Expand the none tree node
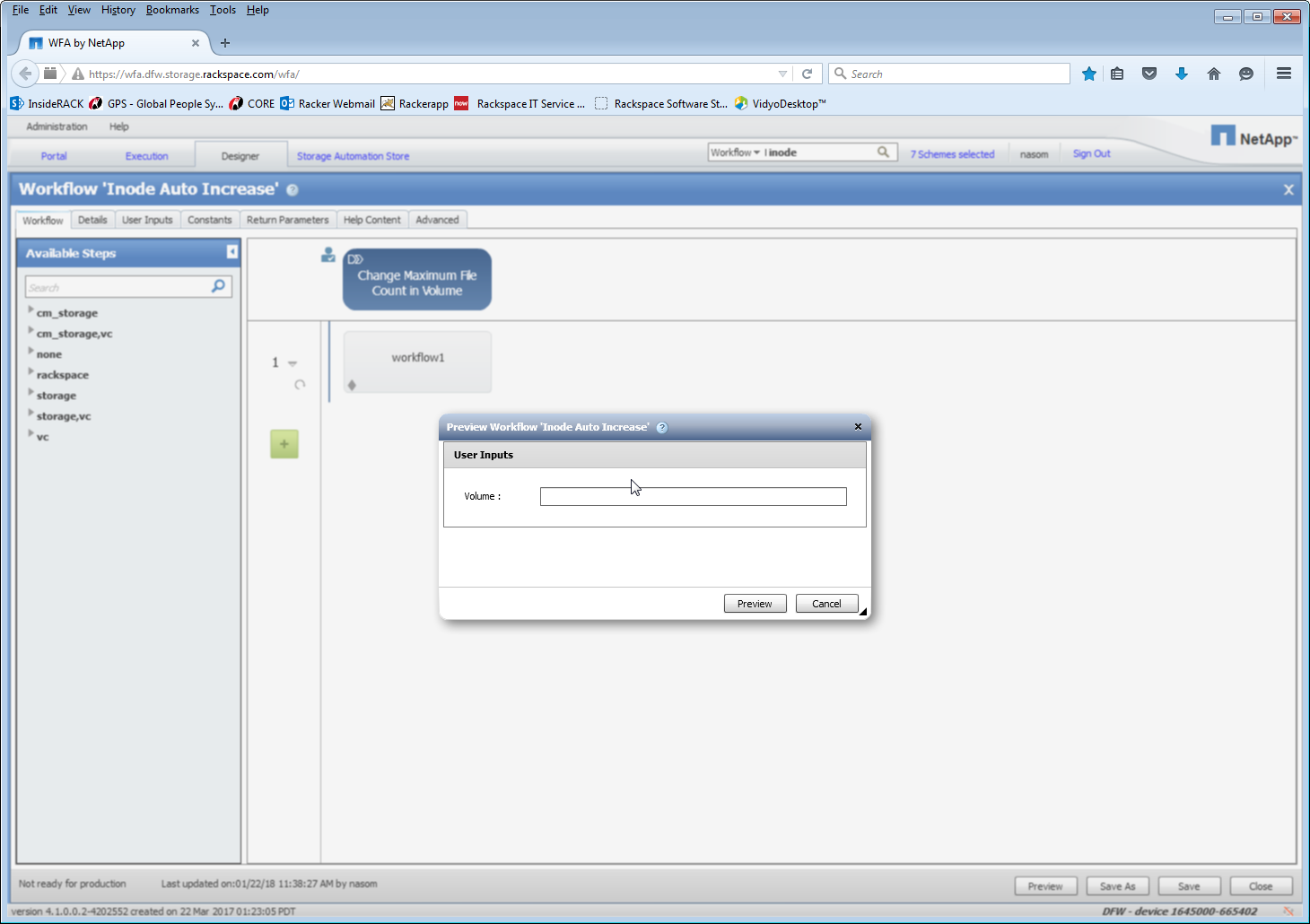This screenshot has width=1310, height=924. tap(31, 351)
